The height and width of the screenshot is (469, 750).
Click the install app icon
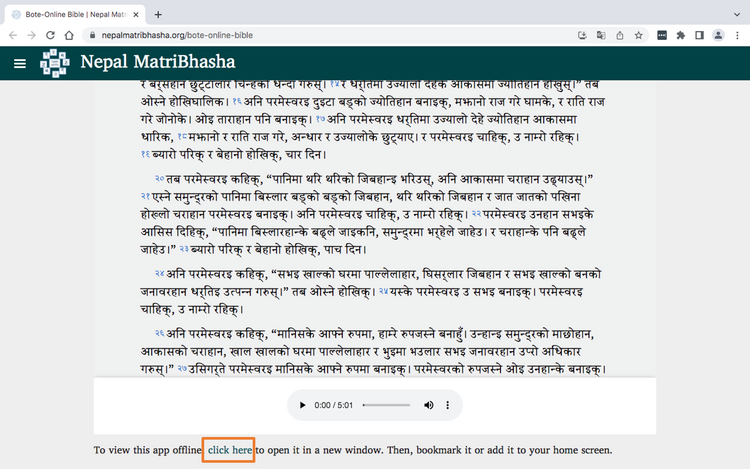point(582,35)
